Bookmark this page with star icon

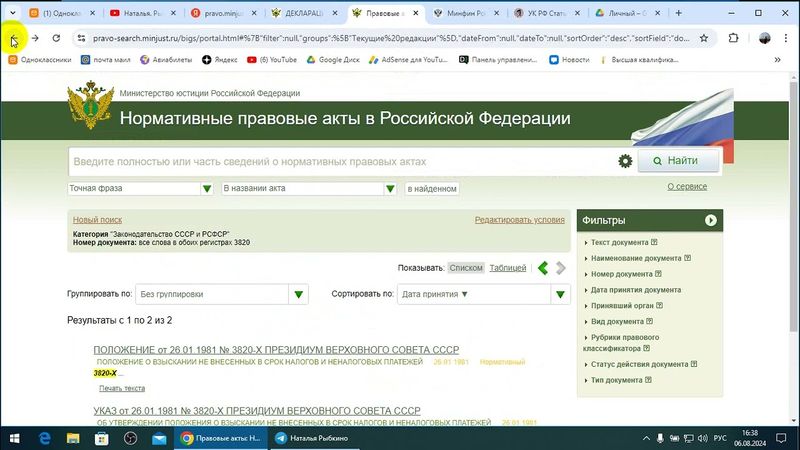tap(704, 38)
